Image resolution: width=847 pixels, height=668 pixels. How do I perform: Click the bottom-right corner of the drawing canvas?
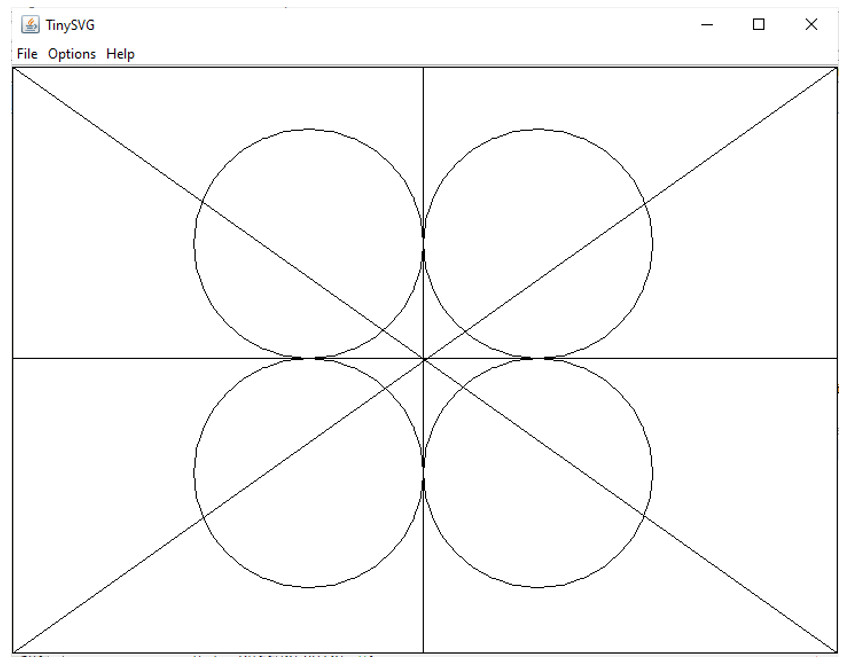click(835, 651)
